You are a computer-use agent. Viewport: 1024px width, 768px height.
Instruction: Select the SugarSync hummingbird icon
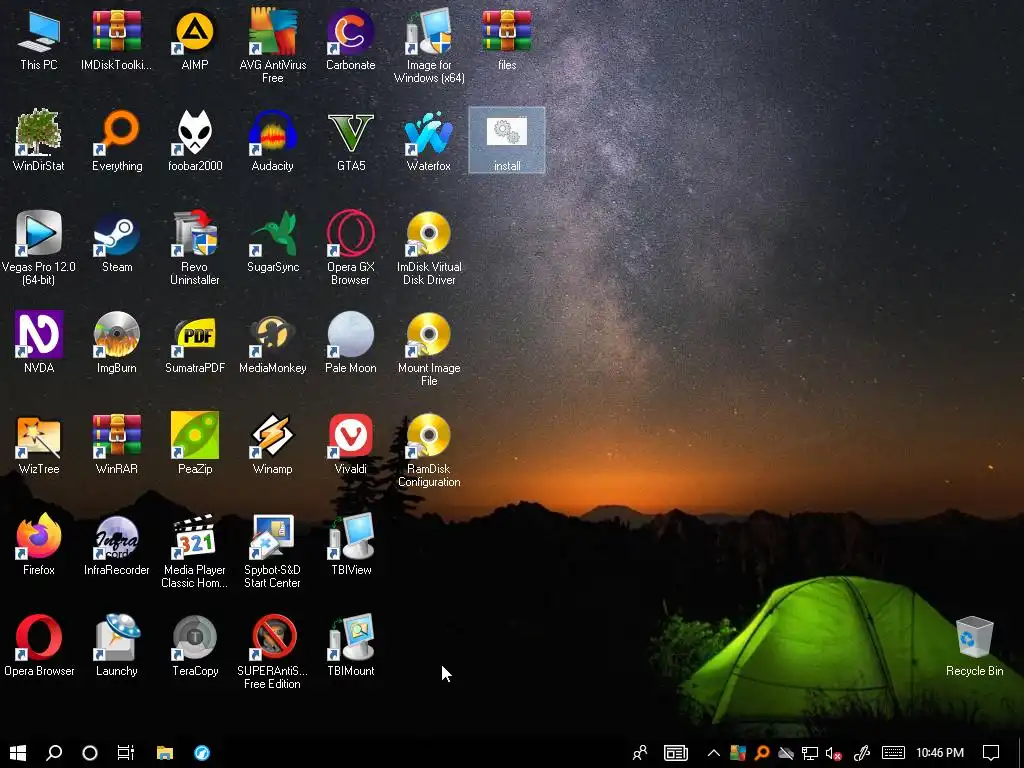coord(273,233)
